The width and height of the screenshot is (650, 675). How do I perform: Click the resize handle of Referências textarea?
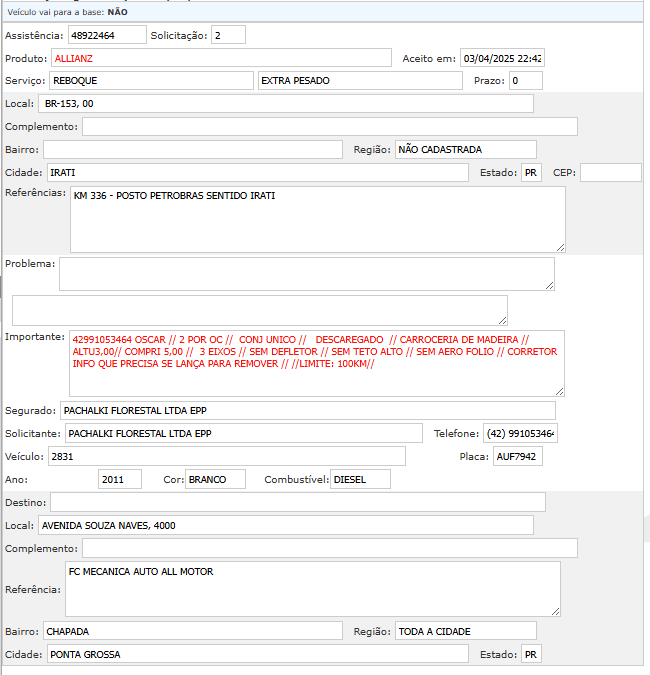560,248
